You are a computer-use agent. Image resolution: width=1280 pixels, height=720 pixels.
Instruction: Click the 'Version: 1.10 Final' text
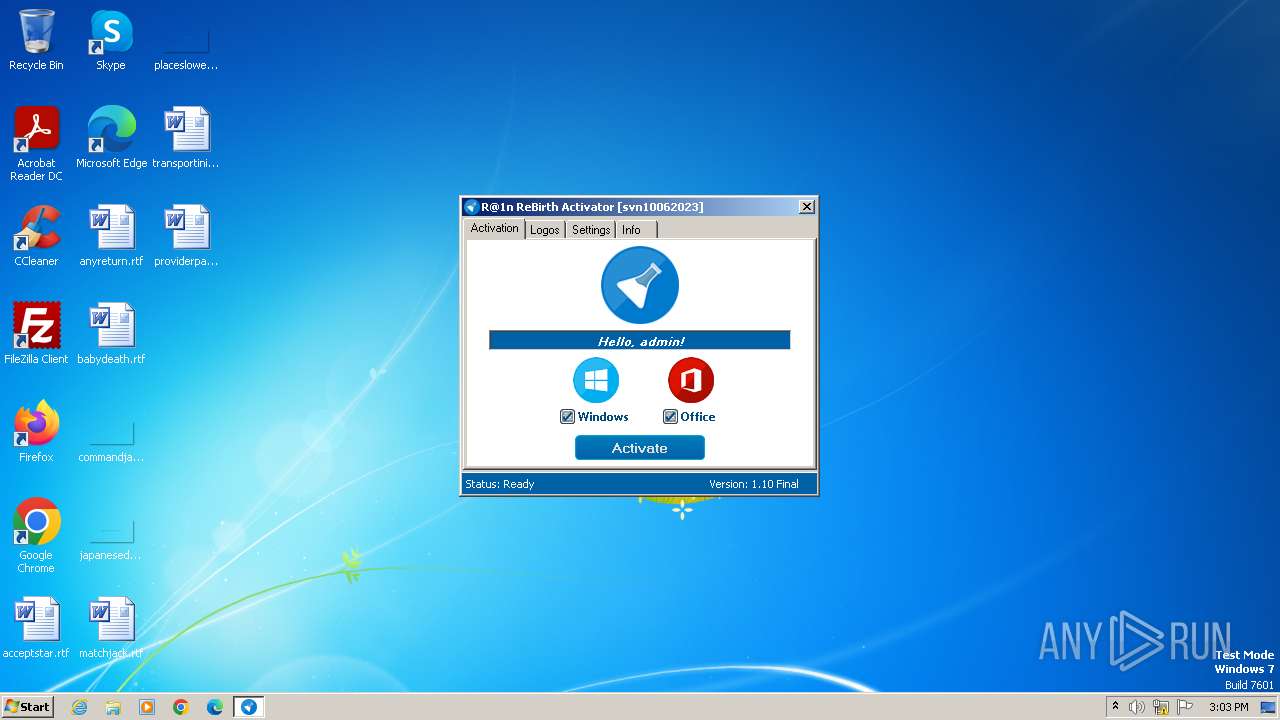point(754,484)
